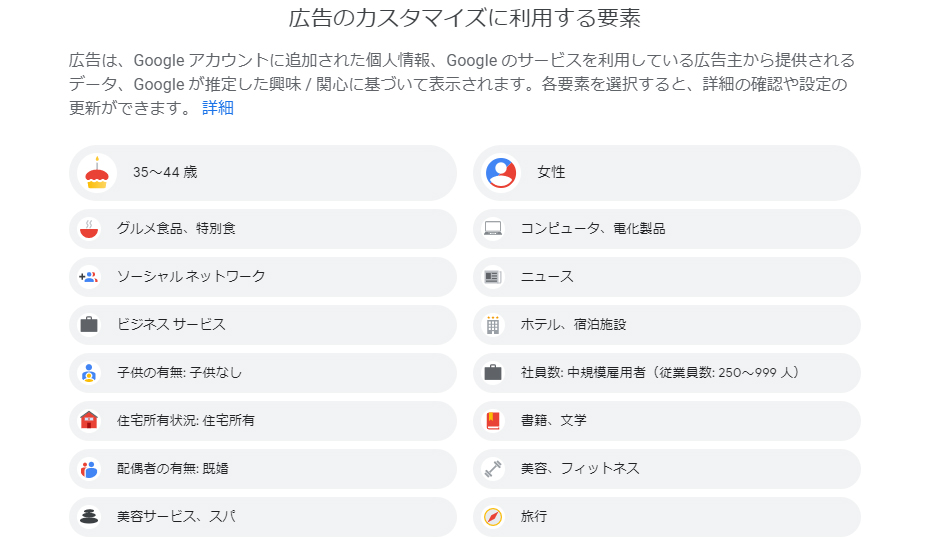
Task: Click the compass travel icon
Action: (x=493, y=517)
